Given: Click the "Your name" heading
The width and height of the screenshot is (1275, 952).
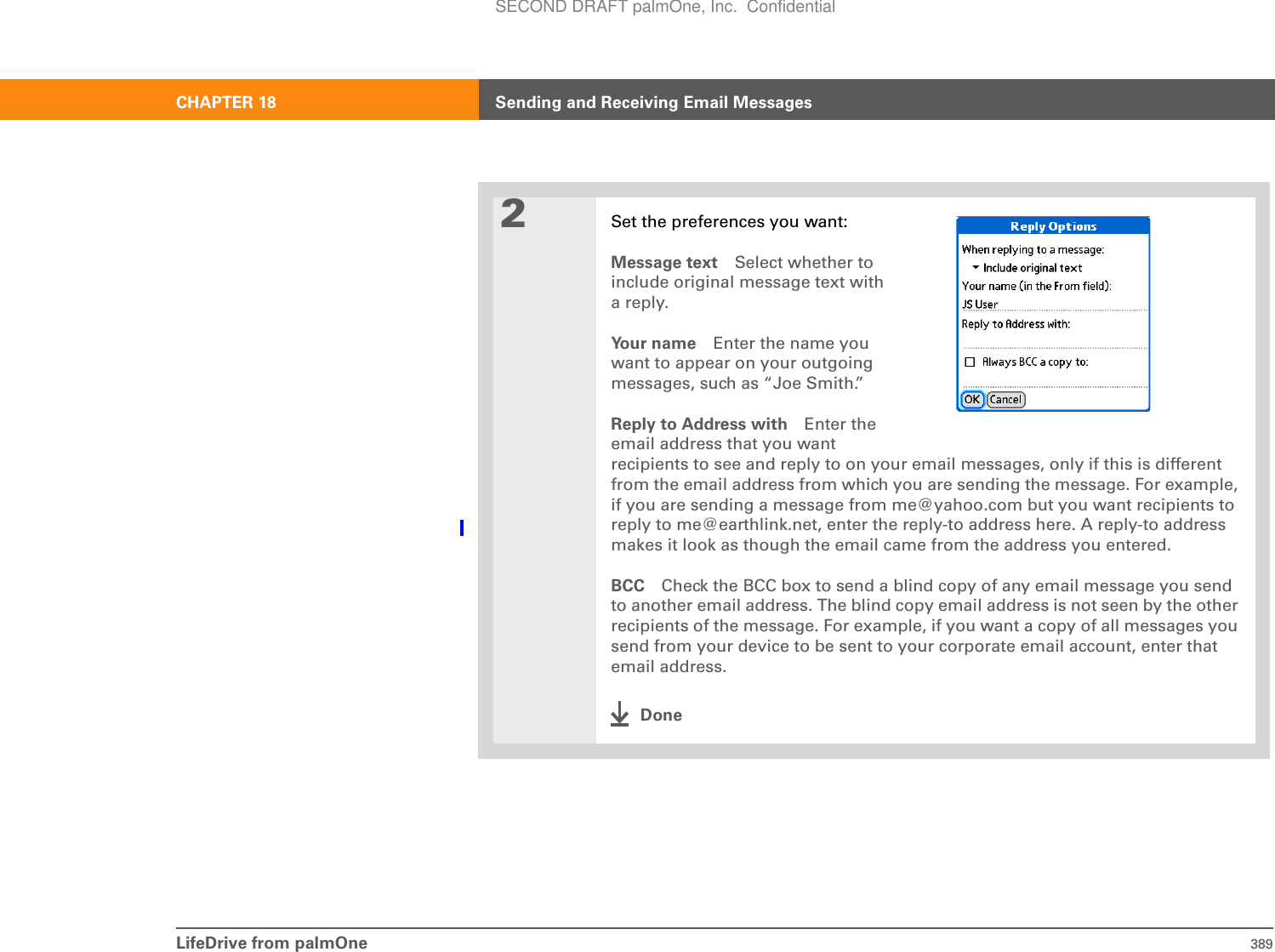Looking at the screenshot, I should pyautogui.click(x=653, y=344).
